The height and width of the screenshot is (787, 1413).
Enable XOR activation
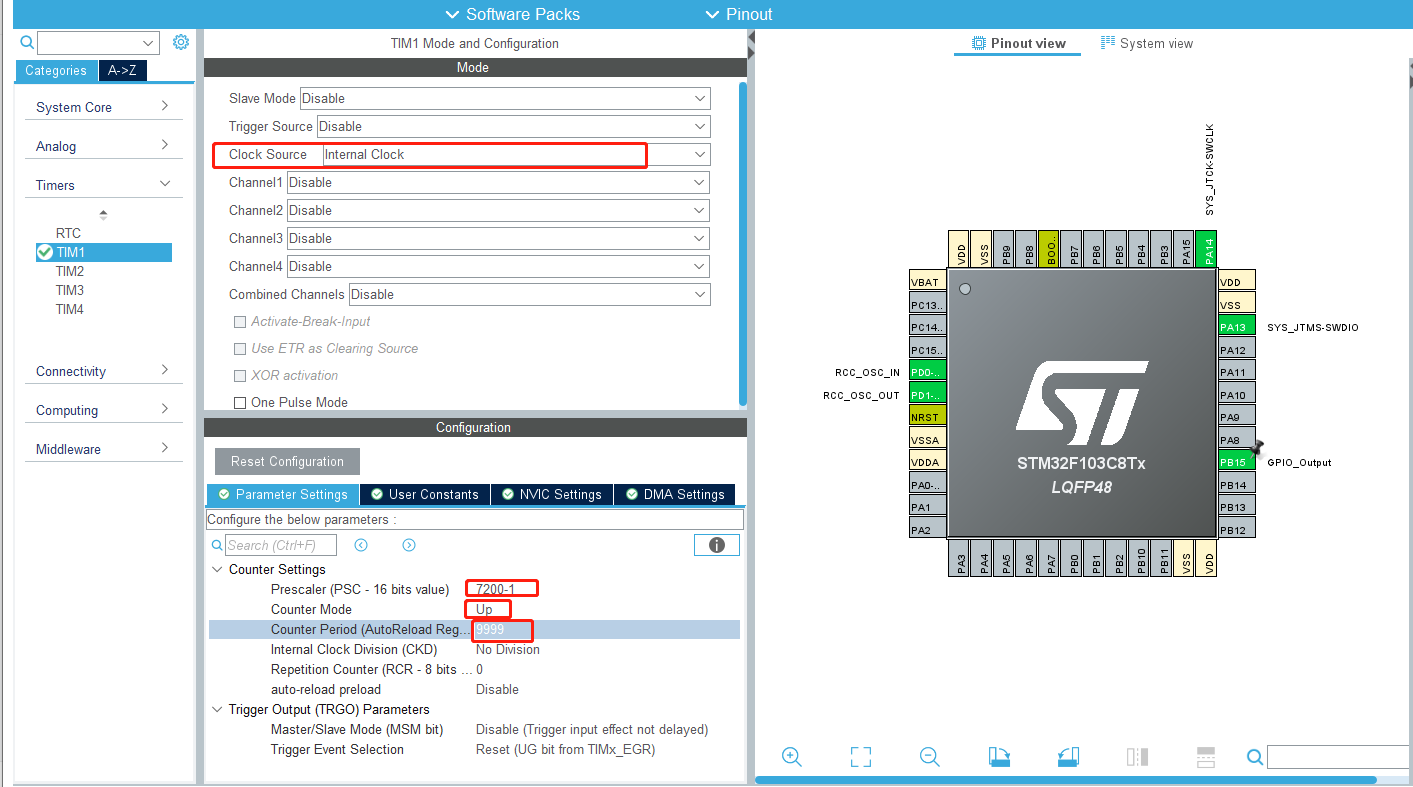(239, 375)
